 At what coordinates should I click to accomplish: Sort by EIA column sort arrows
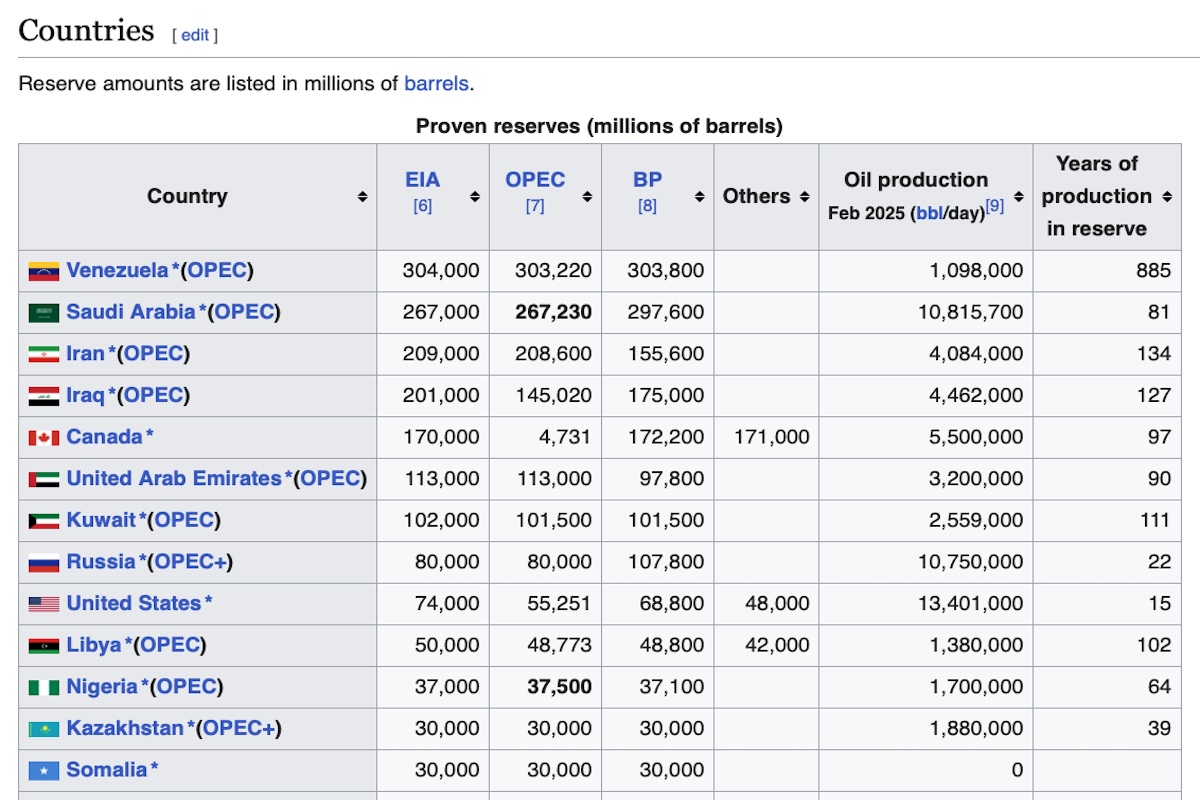[475, 197]
